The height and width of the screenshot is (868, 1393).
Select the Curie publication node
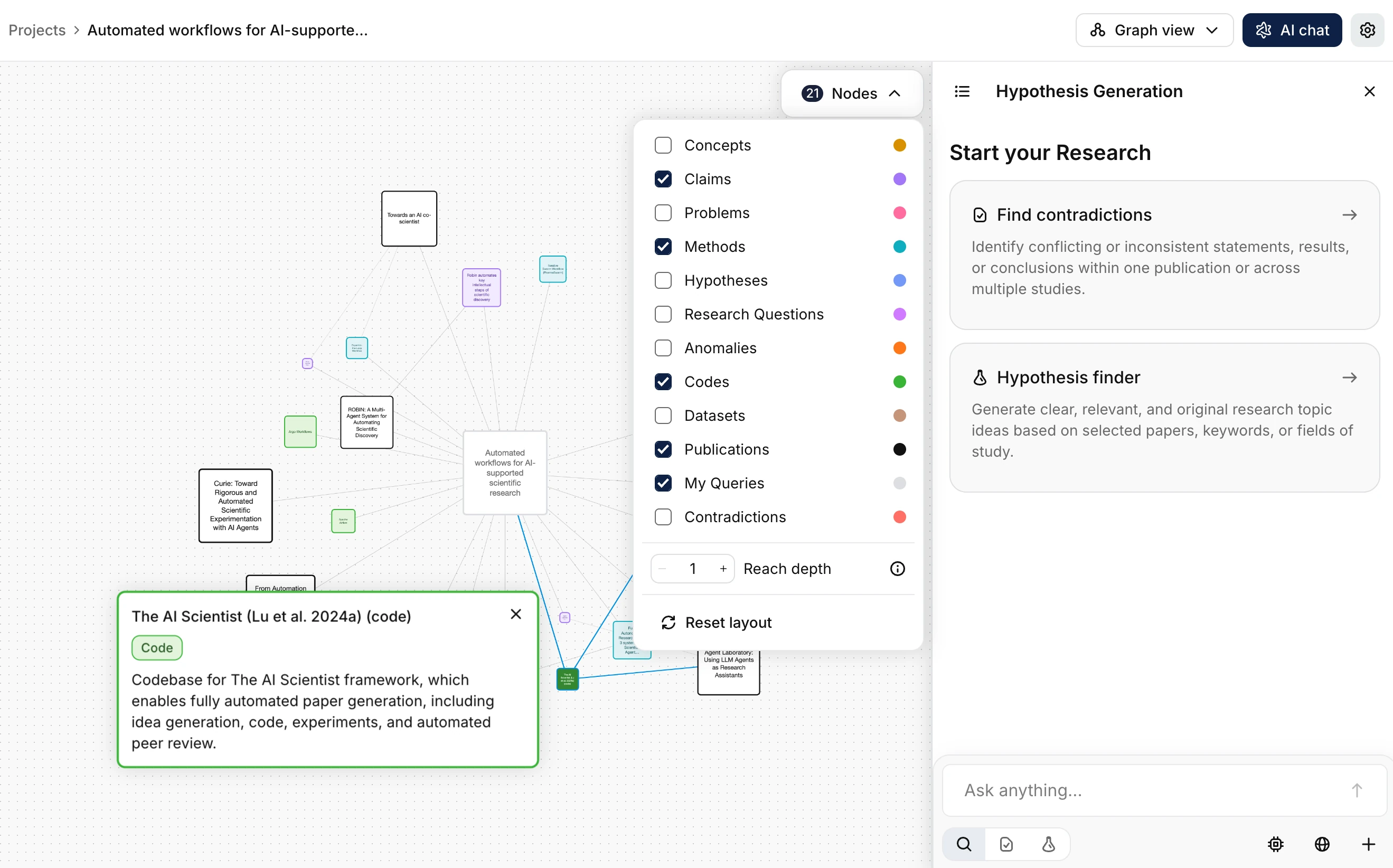[x=236, y=506]
